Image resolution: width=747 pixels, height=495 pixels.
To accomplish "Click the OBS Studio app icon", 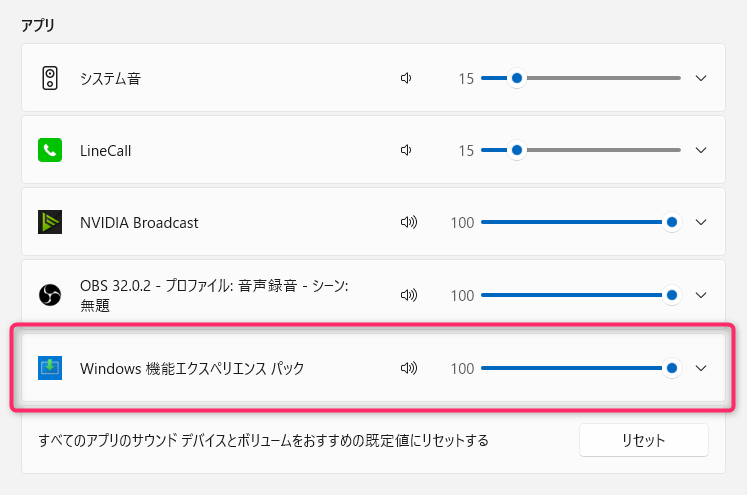I will (x=50, y=295).
